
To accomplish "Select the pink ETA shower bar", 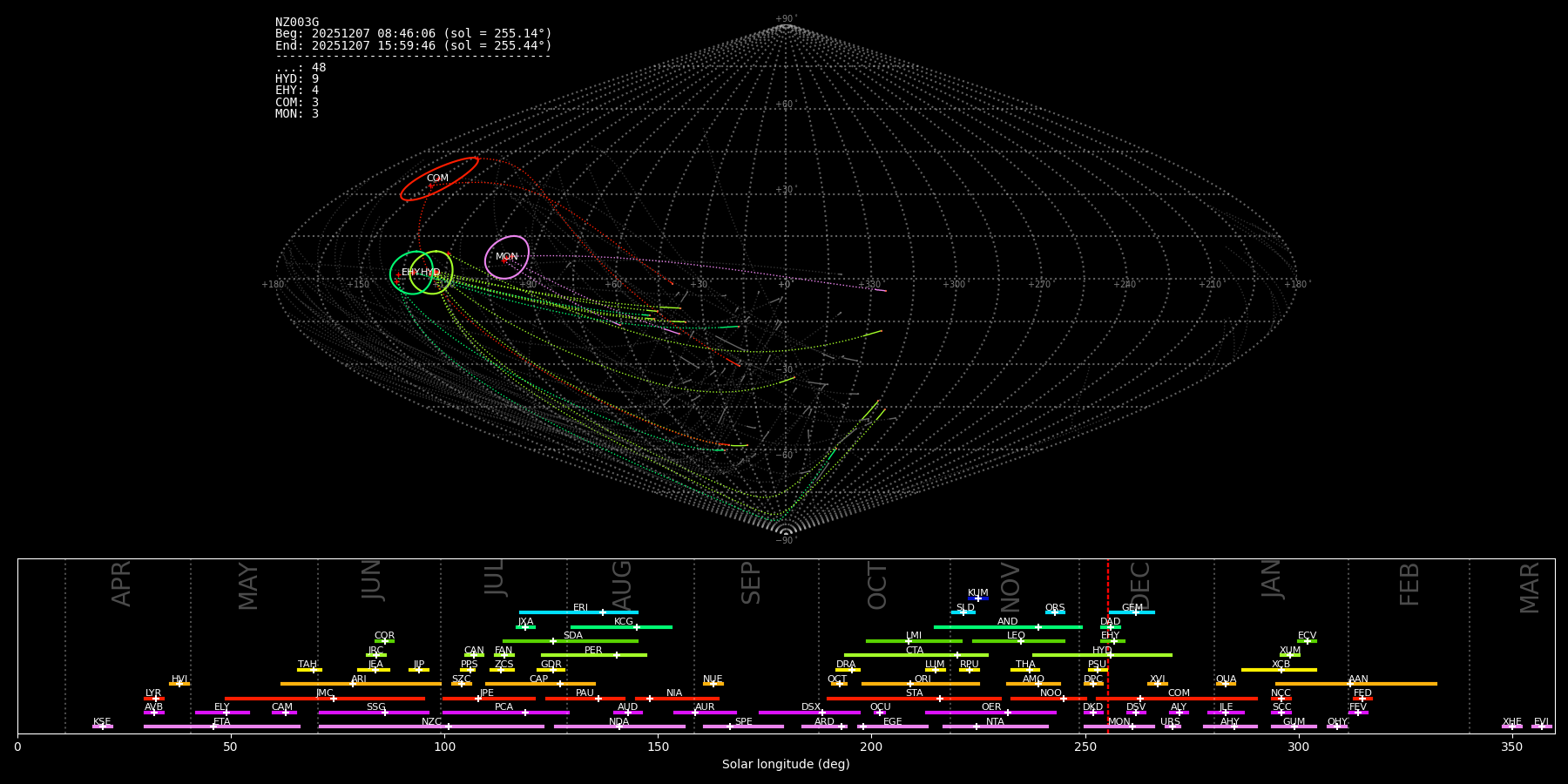I will coord(222,727).
